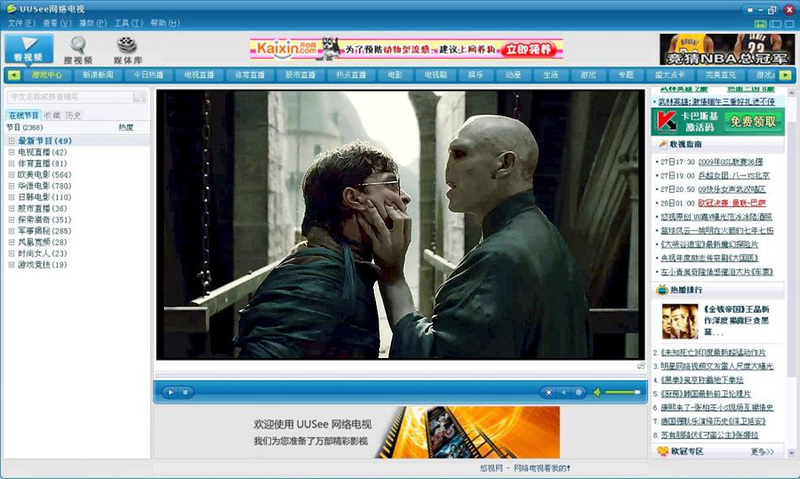This screenshot has height=479, width=800.
Task: Expand the 军事揭秘 (285) category
Action: 11,231
